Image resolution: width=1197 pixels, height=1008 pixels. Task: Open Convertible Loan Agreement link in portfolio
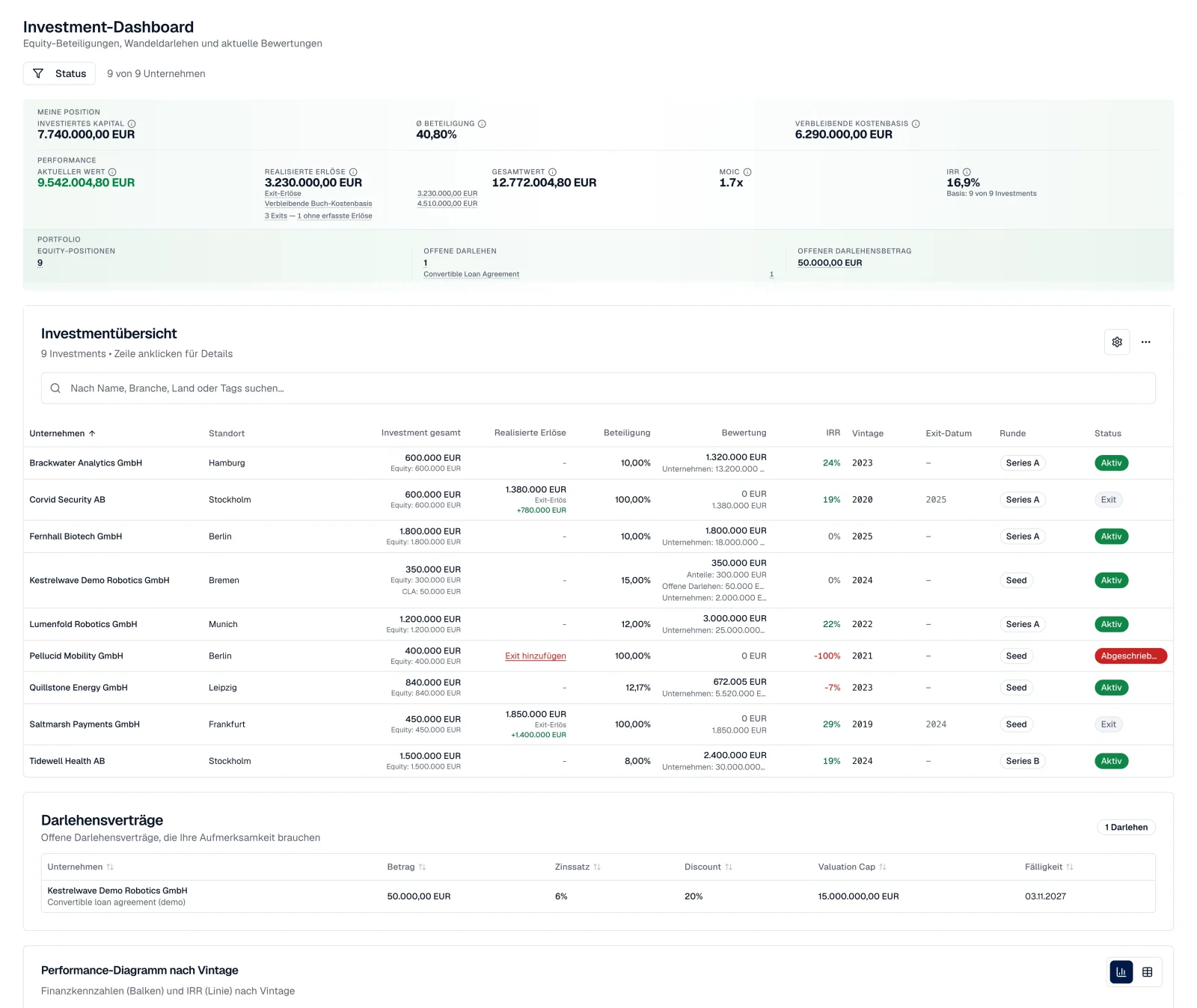pos(471,275)
